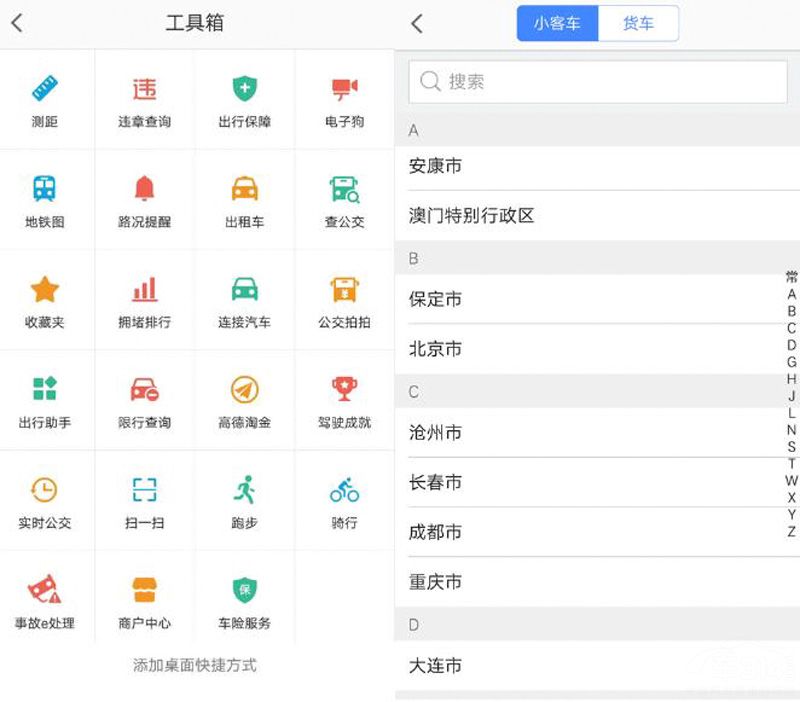
Task: Select 安康市 from the city list
Action: coord(597,166)
